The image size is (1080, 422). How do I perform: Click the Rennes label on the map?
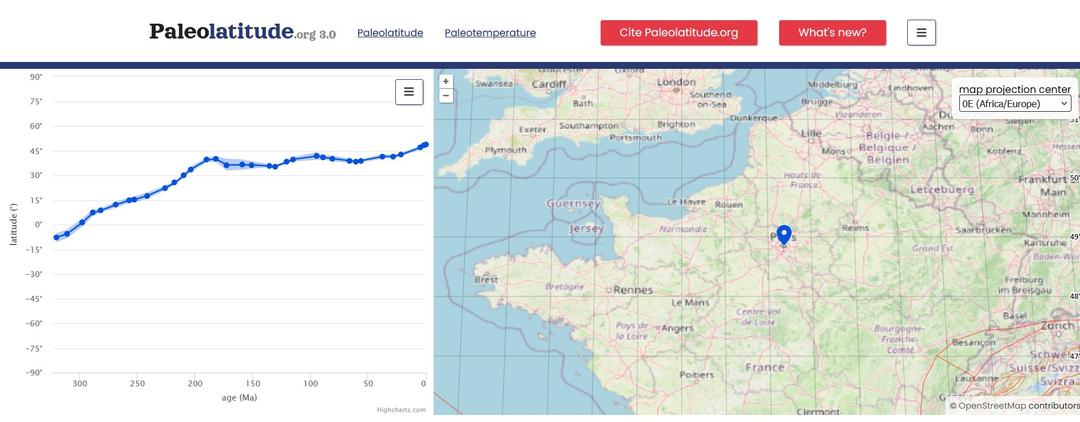pyautogui.click(x=632, y=290)
